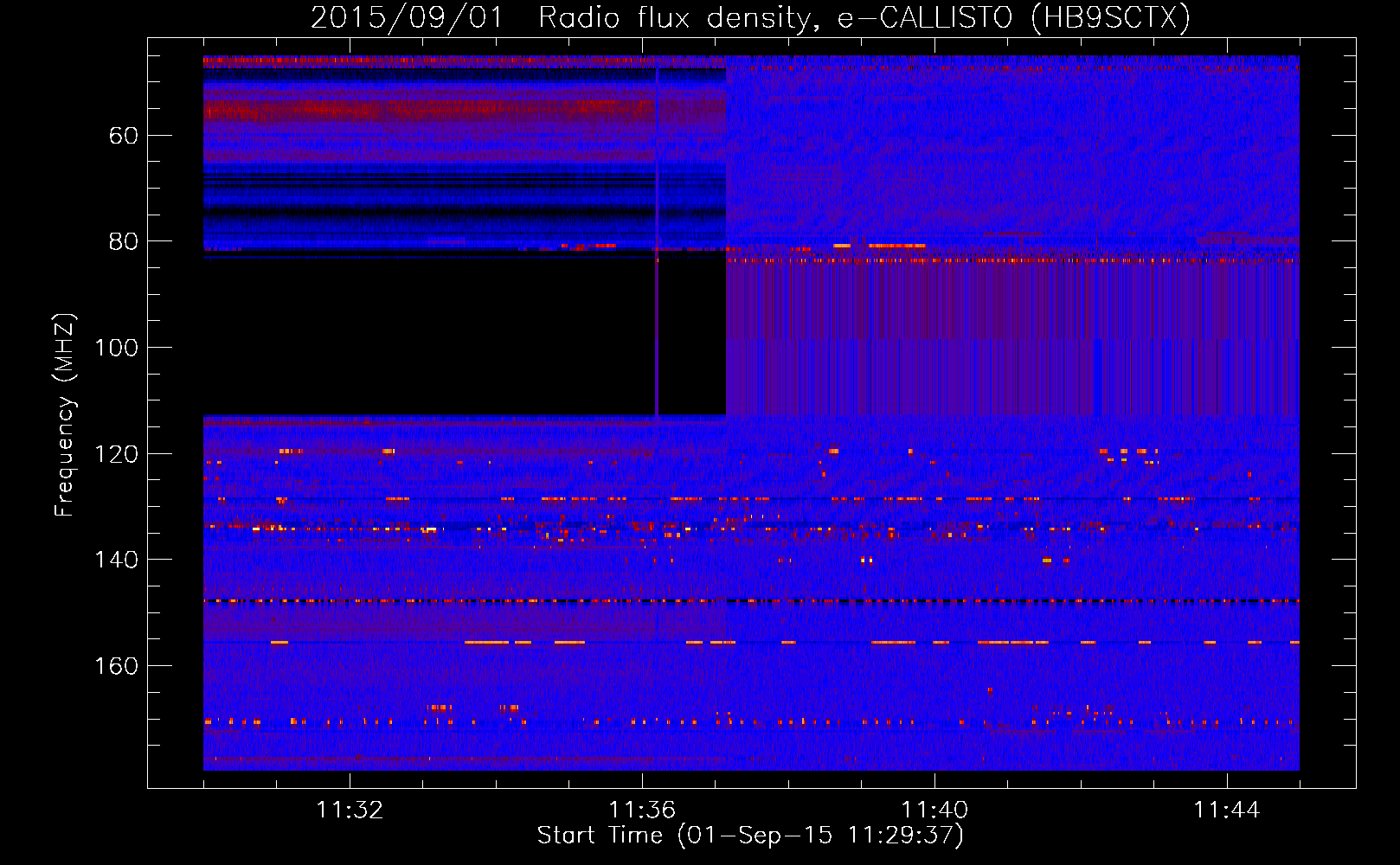The width and height of the screenshot is (1400, 865).
Task: Click the 11:44 time tick label
Action: tap(1227, 811)
